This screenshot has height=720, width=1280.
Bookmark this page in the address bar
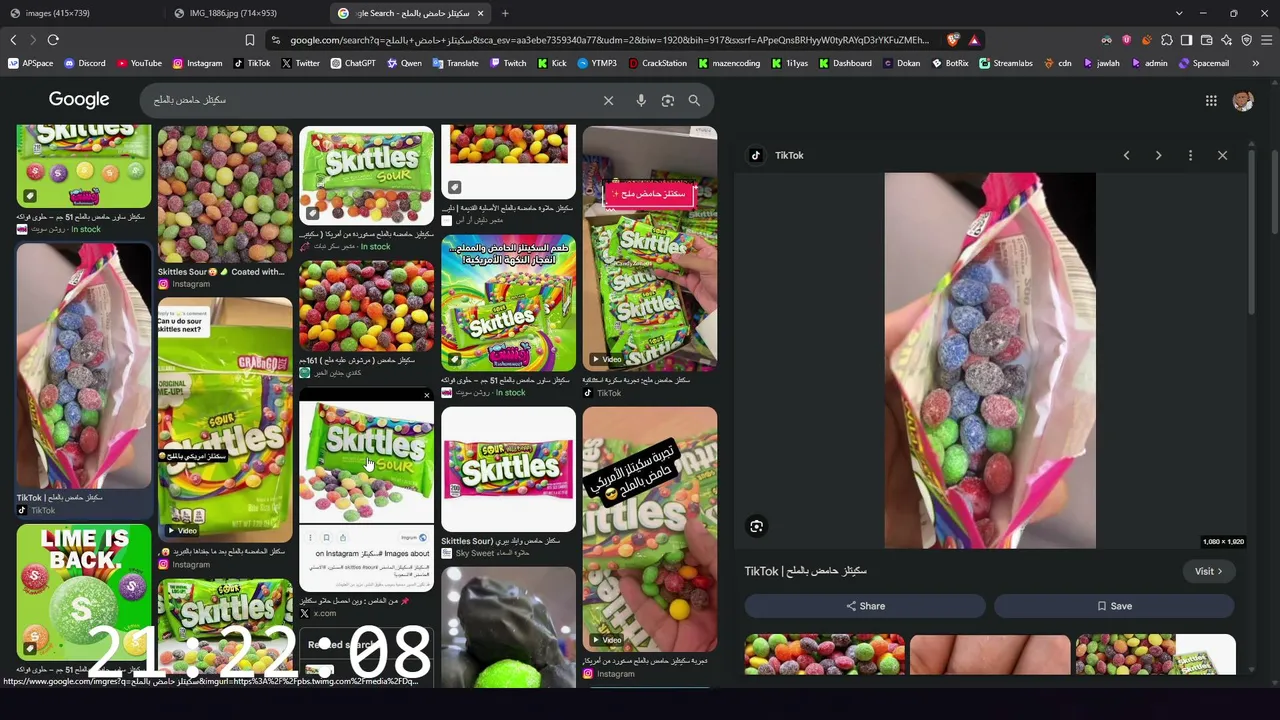pos(250,40)
